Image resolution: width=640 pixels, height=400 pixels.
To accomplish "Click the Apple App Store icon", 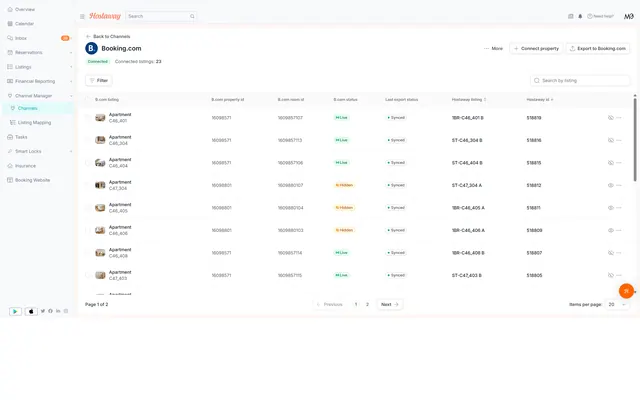I will pos(31,311).
